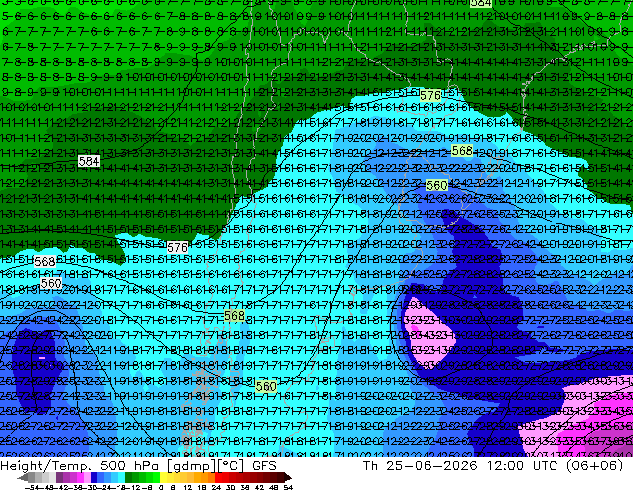This screenshot has width=634, height=490.
Task: Click the cyan swatch in the color scale
Action: 122,477
